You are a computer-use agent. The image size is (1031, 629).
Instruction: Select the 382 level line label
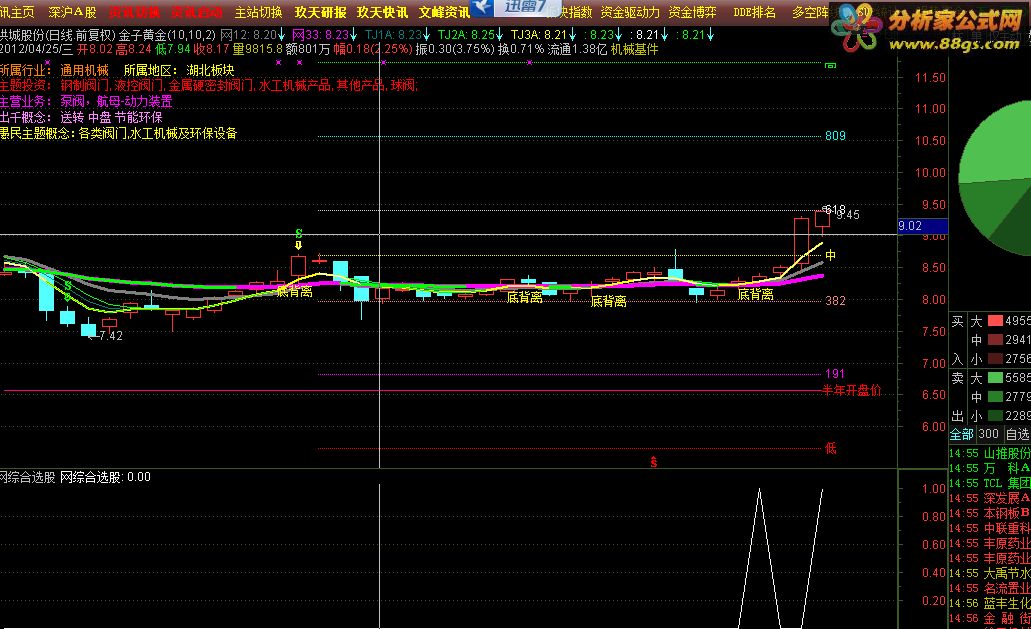[x=835, y=301]
